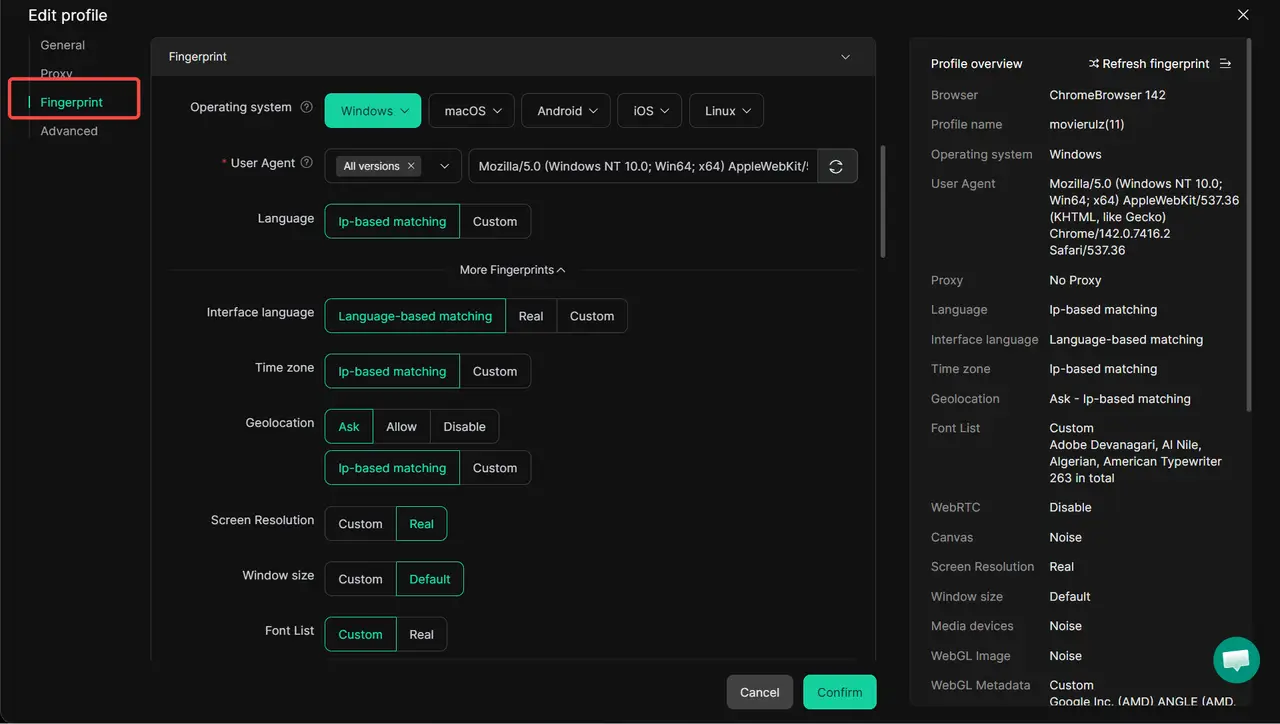The image size is (1280, 724).
Task: Click the Cancel button
Action: tap(759, 692)
